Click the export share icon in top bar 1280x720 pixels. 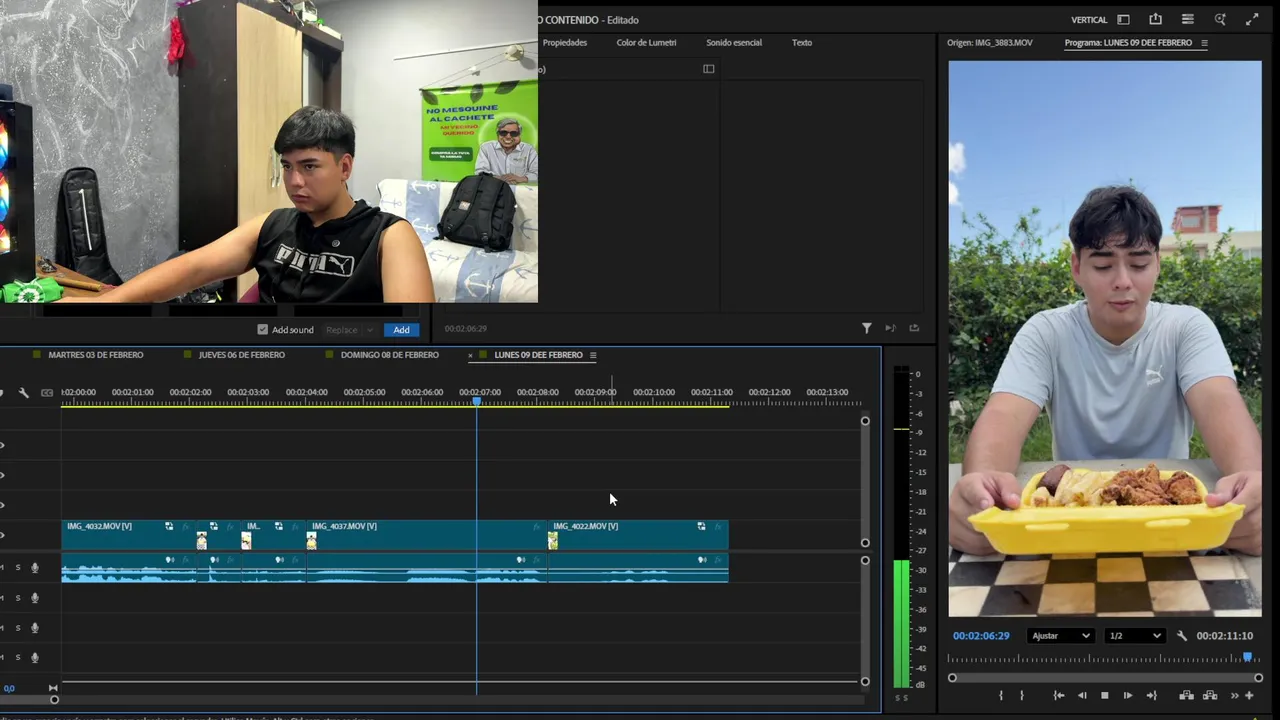(x=1156, y=19)
